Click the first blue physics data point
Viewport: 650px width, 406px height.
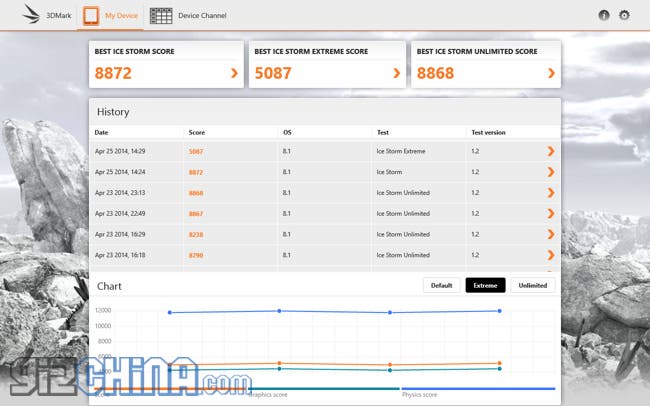170,312
